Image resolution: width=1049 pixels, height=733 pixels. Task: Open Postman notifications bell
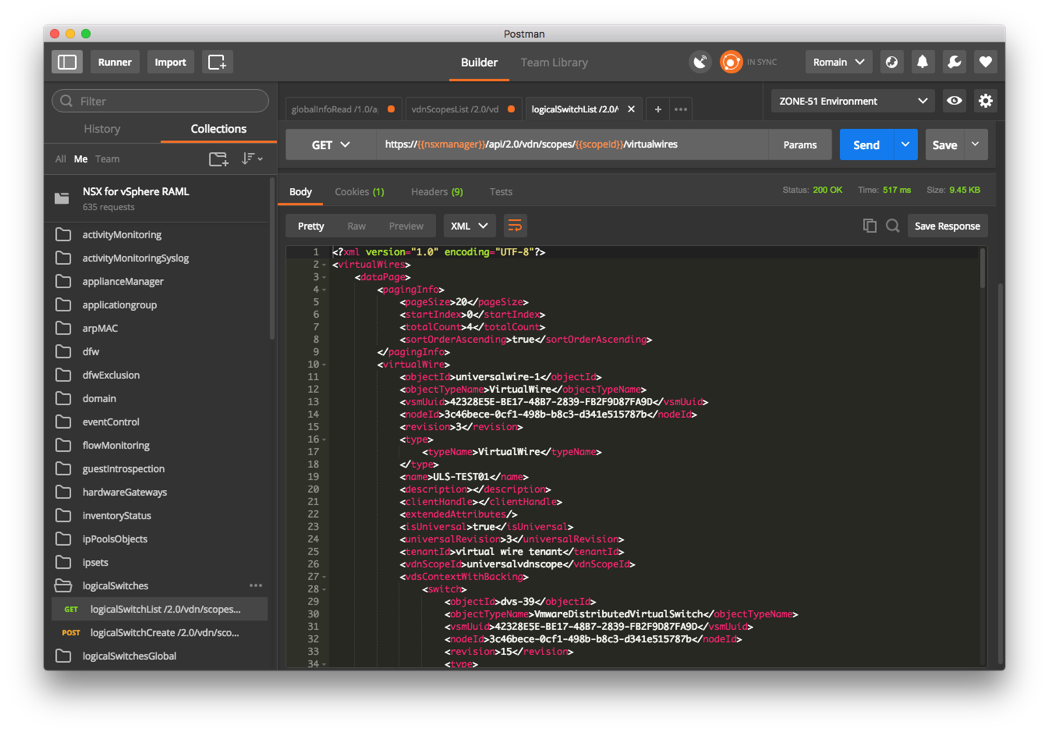click(921, 61)
